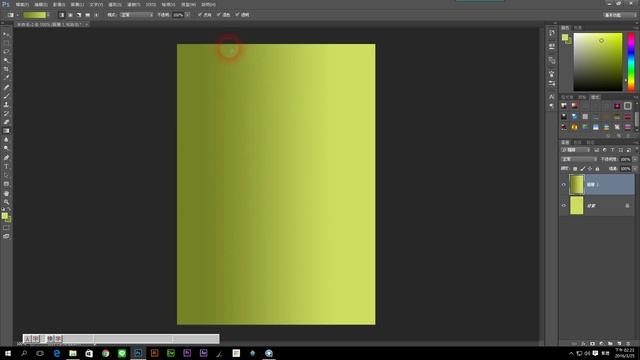Select the Path Selection tool
This screenshot has height=360, width=640.
(6, 175)
